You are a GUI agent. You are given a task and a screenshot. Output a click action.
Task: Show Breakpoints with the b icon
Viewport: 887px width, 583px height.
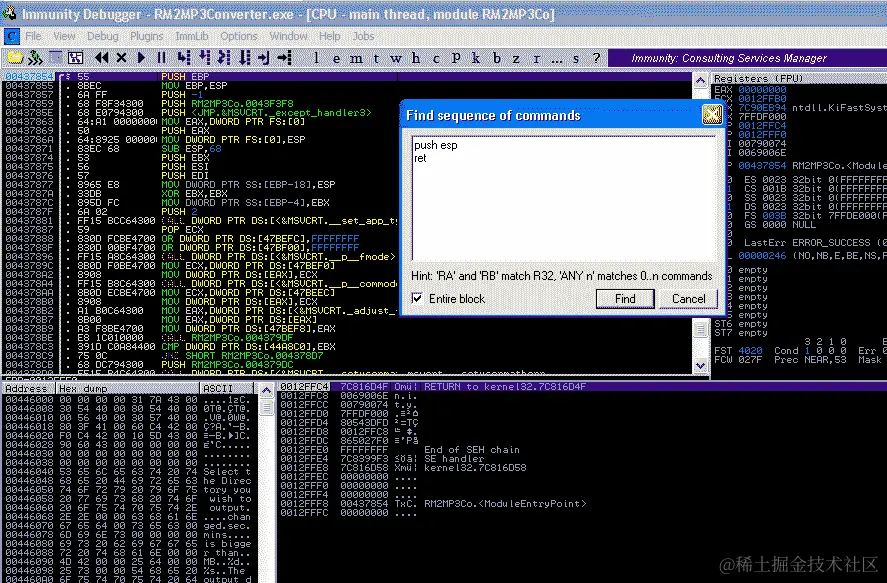point(497,58)
